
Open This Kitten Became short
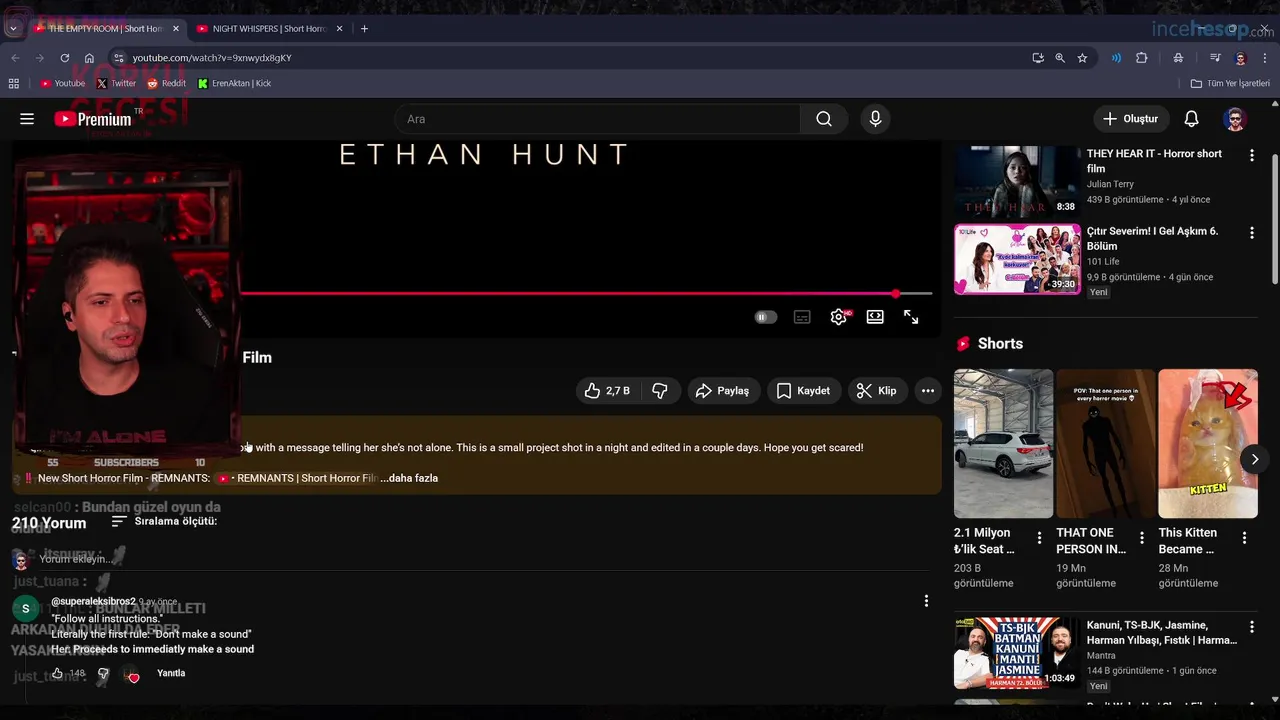1208,444
